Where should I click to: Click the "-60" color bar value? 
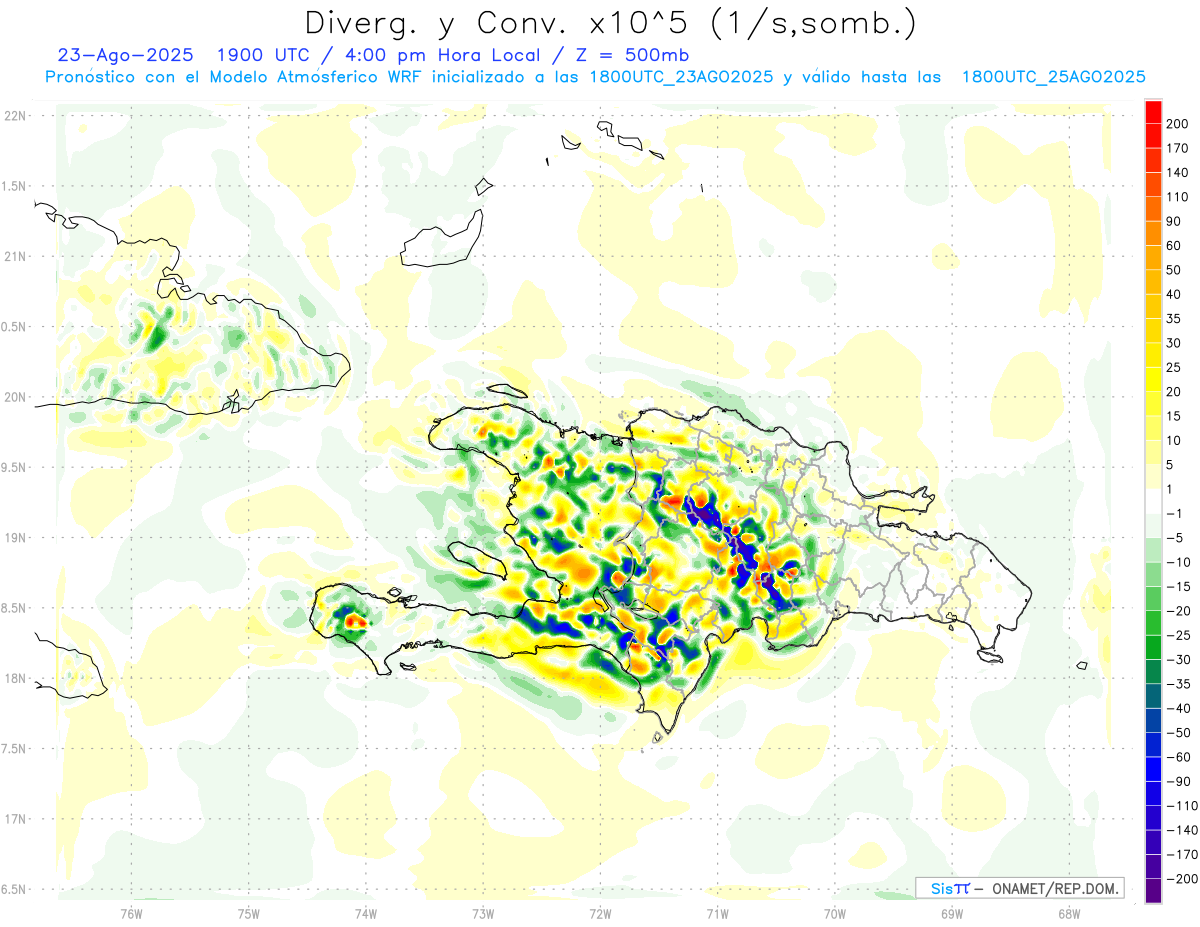click(1177, 757)
